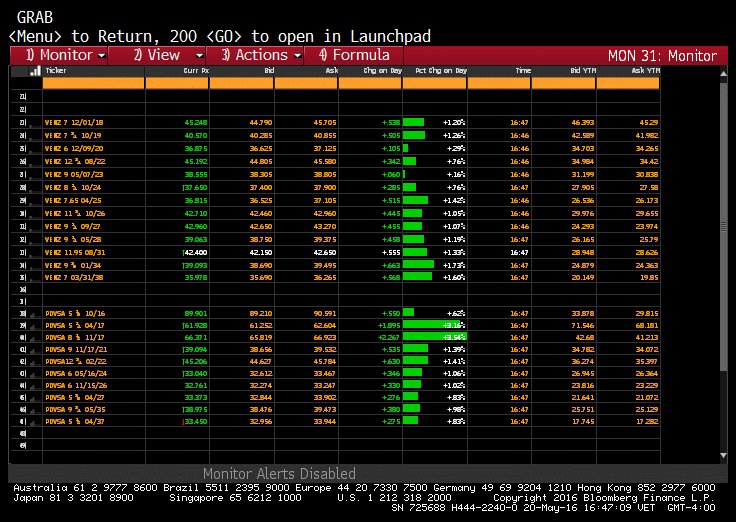
Task: Select the VENZ 9 05/07/23 ticker
Action: (74, 174)
